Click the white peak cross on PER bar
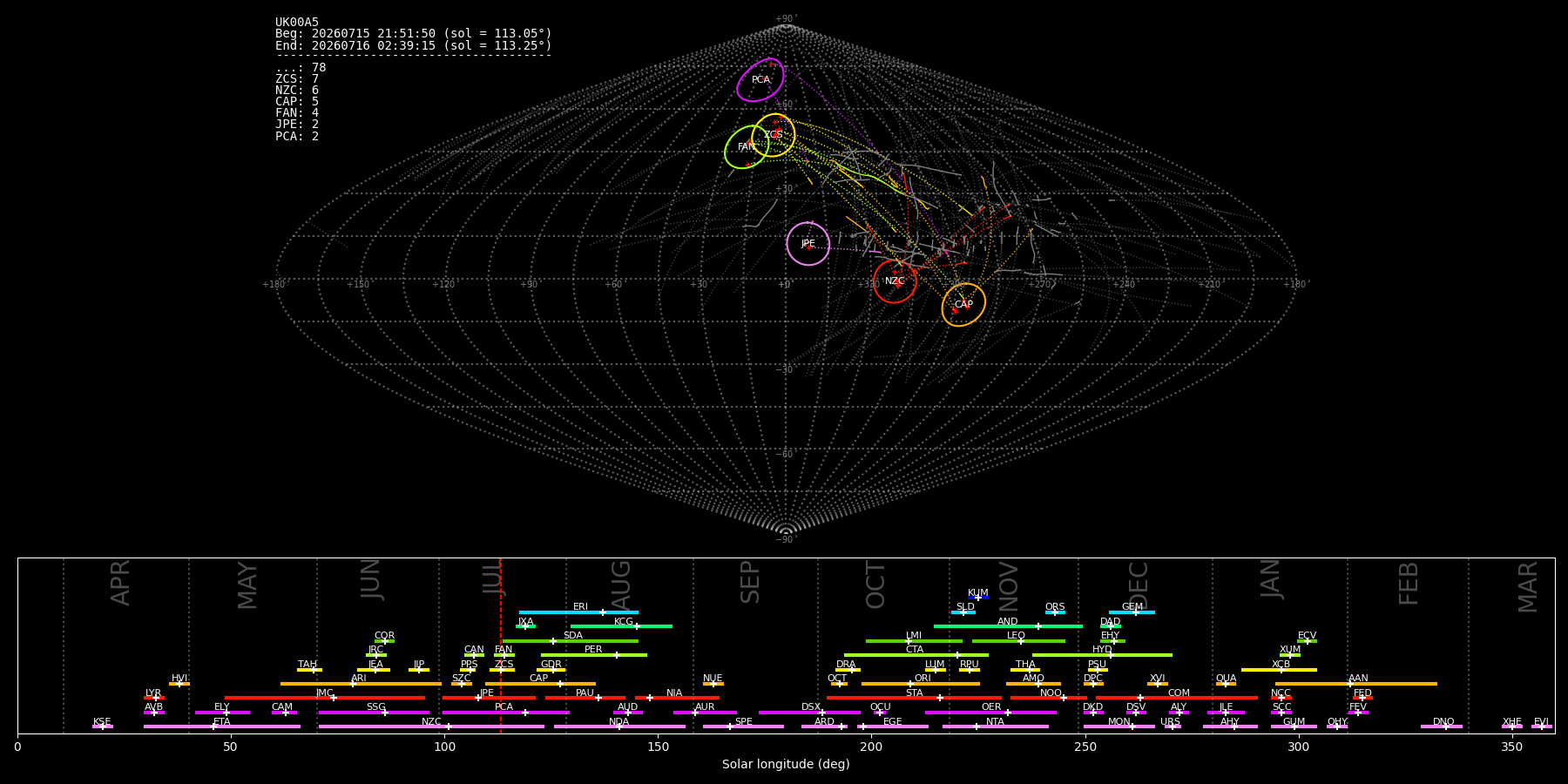The height and width of the screenshot is (784, 1568). click(x=617, y=655)
